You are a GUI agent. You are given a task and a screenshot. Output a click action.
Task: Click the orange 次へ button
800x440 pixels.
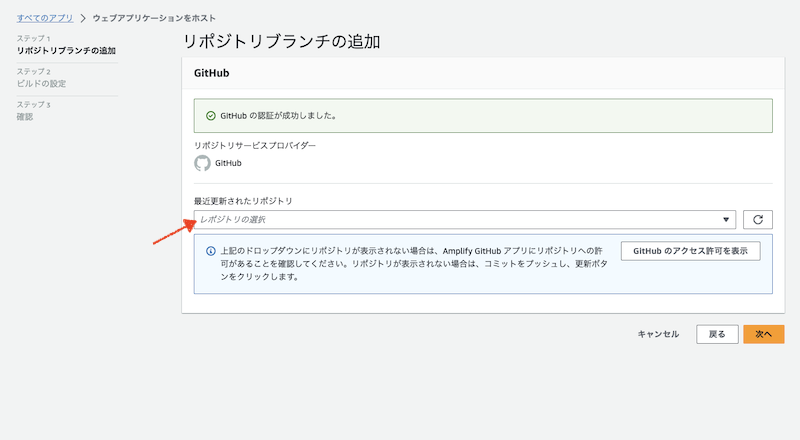coord(763,334)
